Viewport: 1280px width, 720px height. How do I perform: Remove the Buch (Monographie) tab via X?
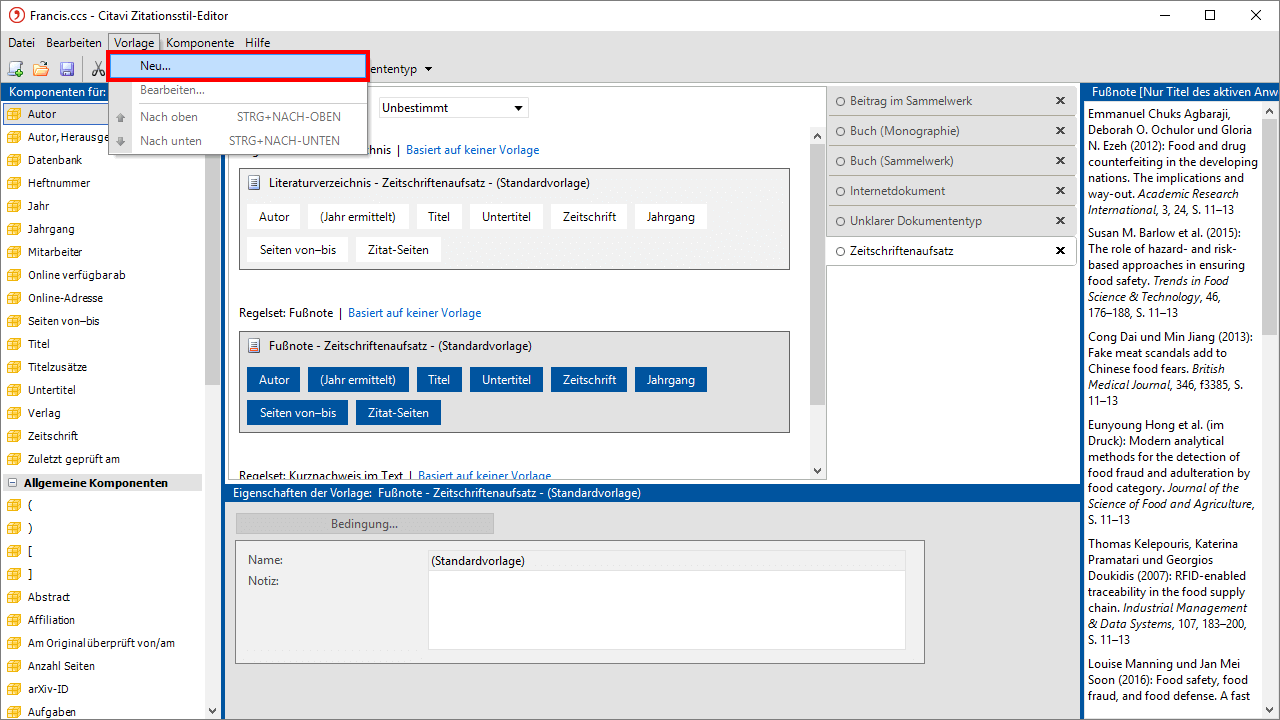(x=1060, y=131)
